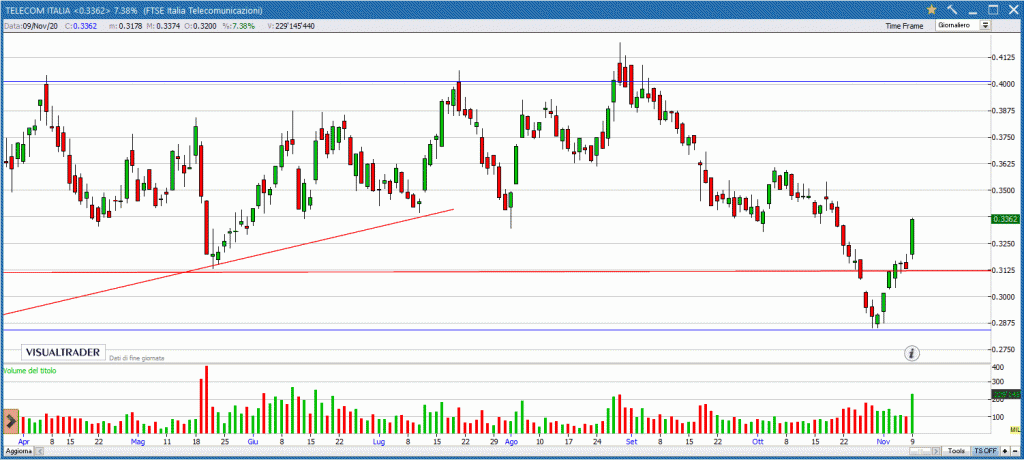Click the Giu month label on time axis
Image resolution: width=1024 pixels, height=460 pixels.
coord(252,442)
